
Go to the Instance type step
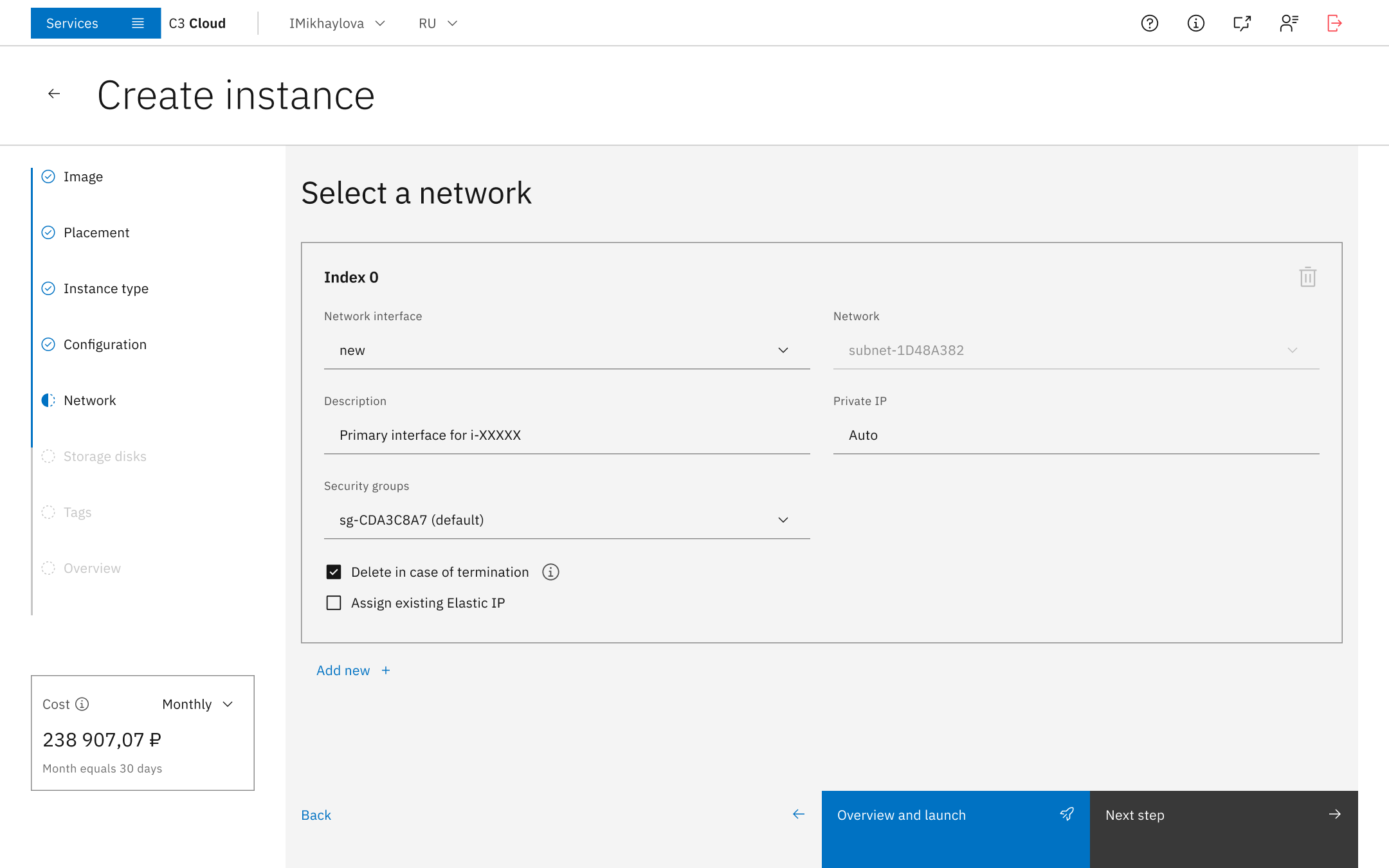point(105,289)
